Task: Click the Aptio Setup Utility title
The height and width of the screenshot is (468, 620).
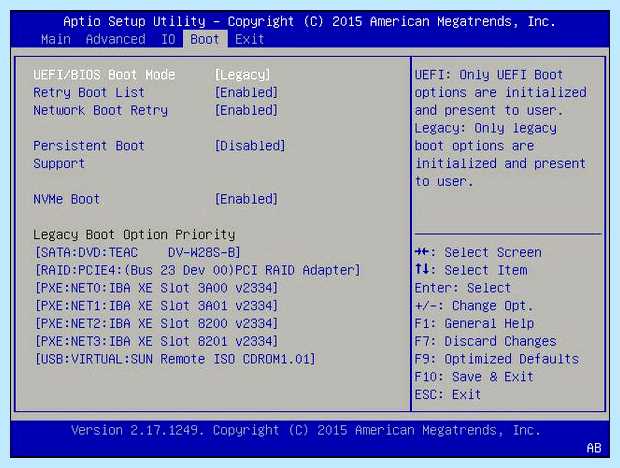Action: pyautogui.click(x=310, y=21)
